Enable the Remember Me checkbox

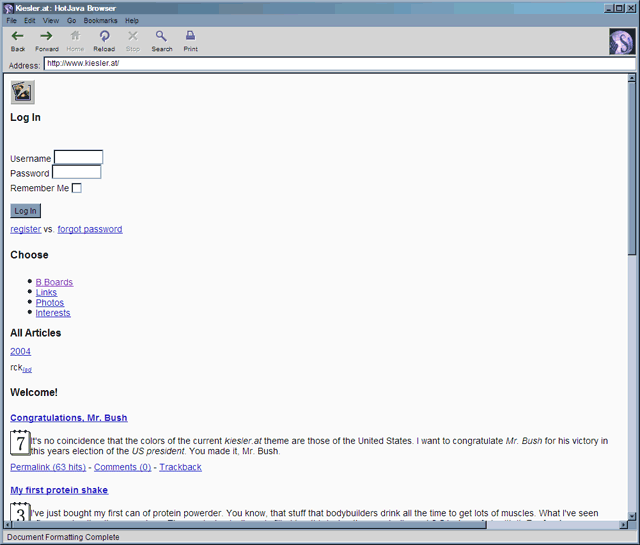[x=77, y=188]
